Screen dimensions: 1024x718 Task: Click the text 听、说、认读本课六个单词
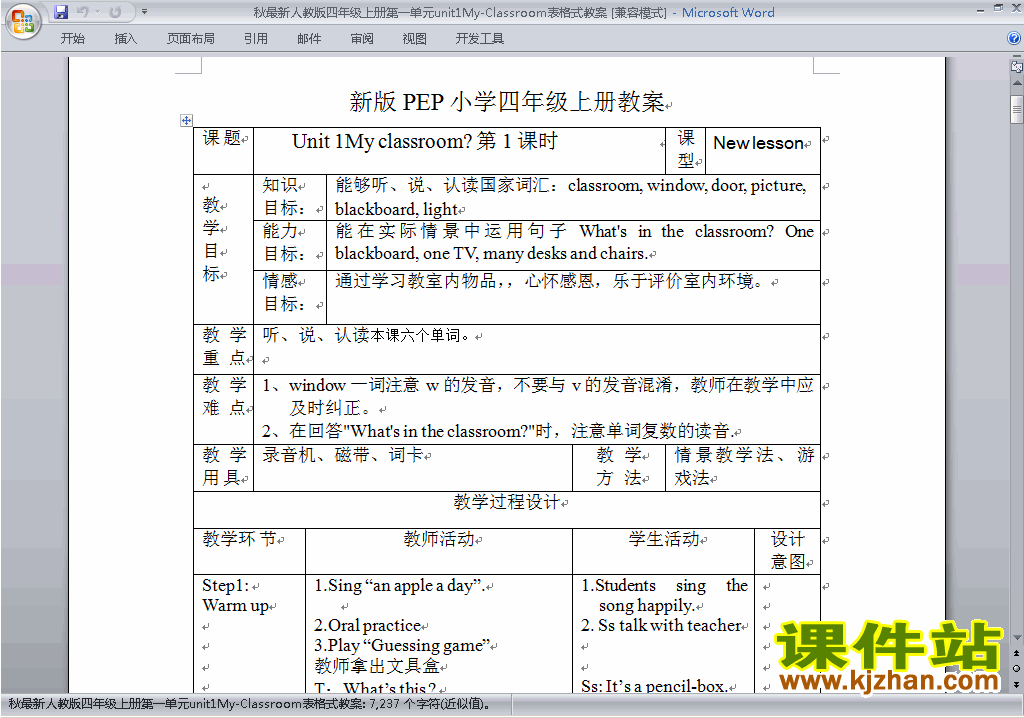point(362,335)
